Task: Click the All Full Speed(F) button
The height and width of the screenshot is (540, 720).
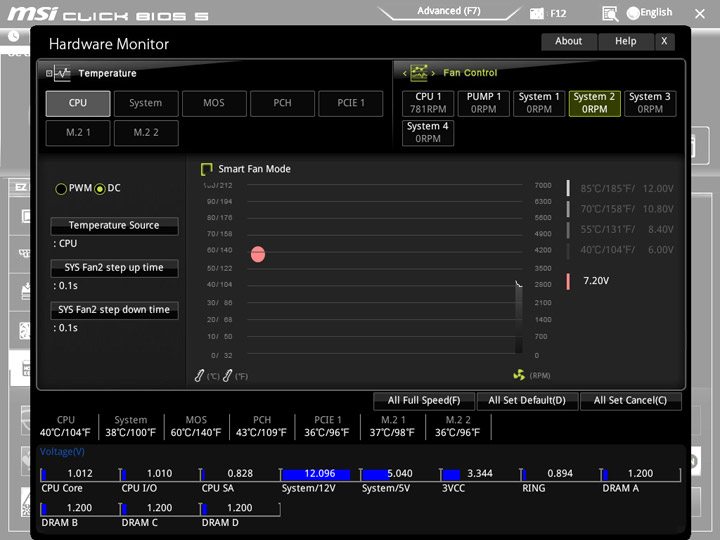Action: click(x=424, y=401)
